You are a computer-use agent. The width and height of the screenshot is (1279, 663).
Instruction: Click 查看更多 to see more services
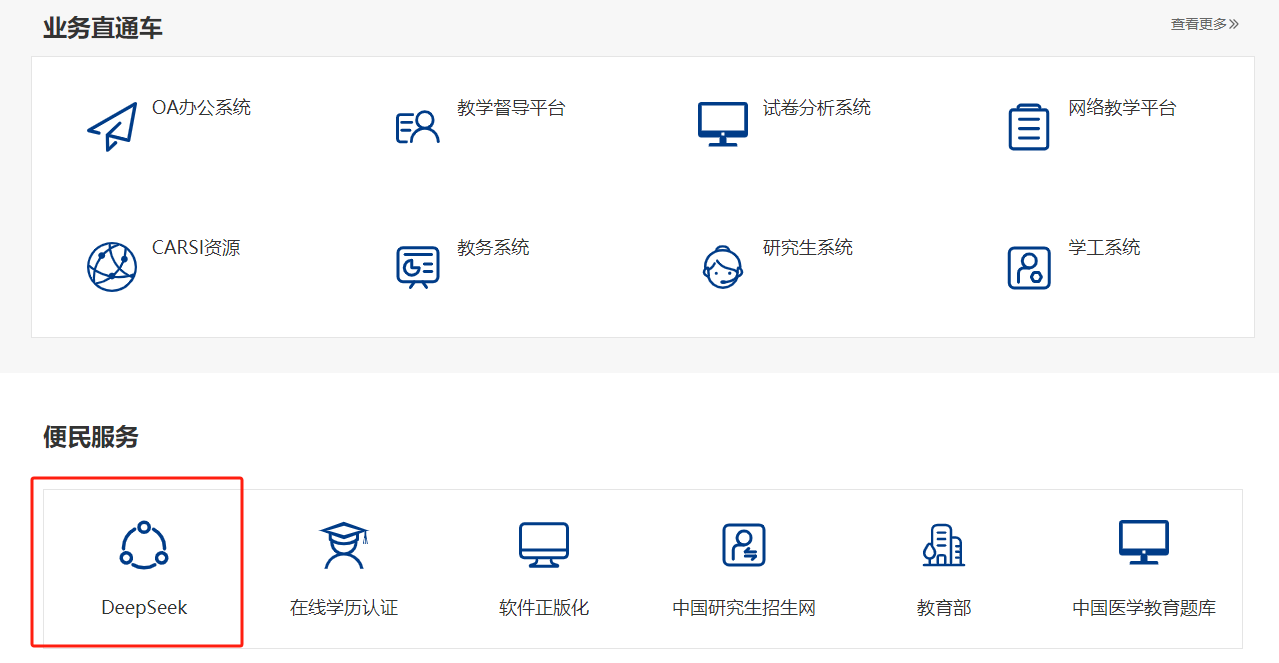click(1205, 24)
